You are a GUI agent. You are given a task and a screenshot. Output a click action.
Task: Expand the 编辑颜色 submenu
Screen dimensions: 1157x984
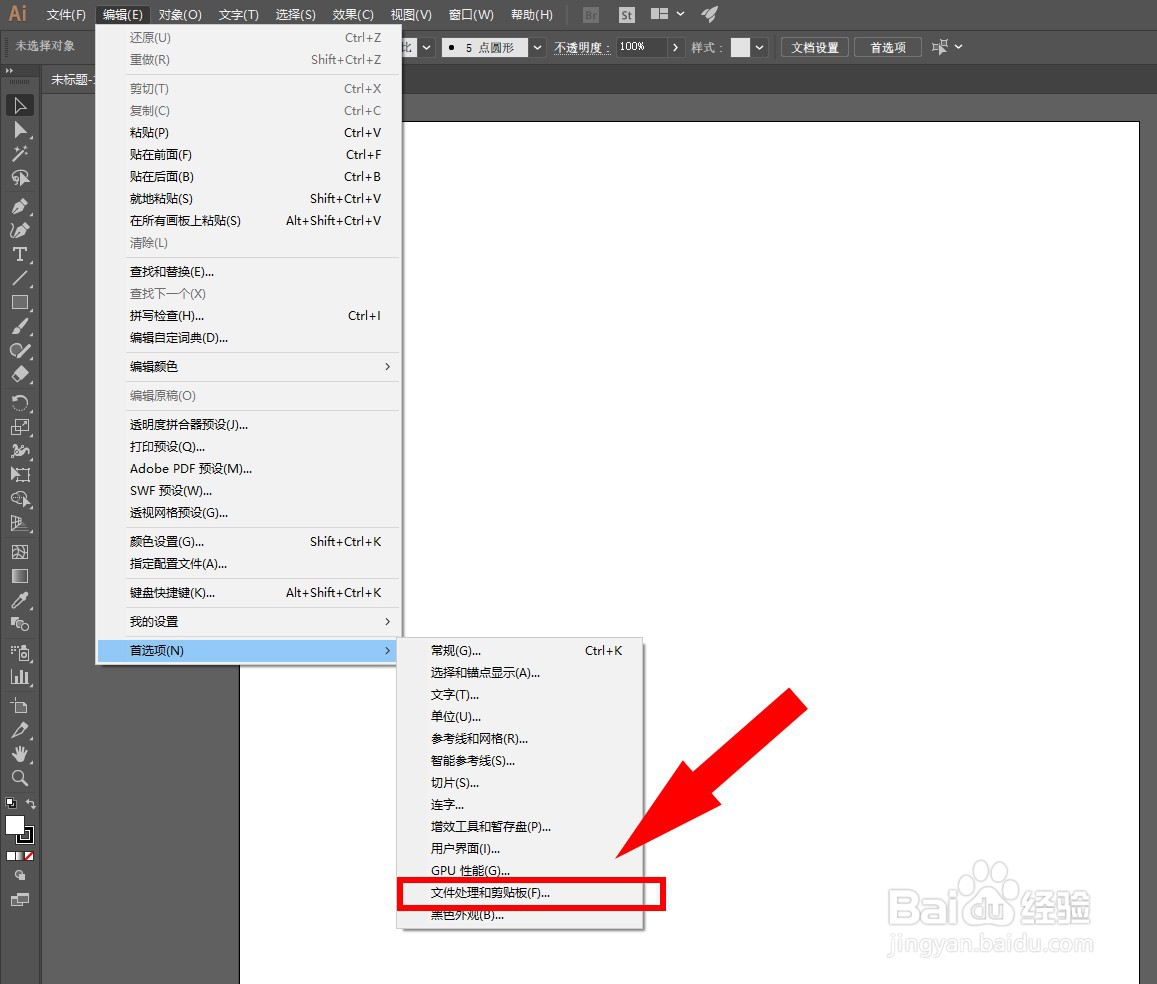(x=249, y=367)
